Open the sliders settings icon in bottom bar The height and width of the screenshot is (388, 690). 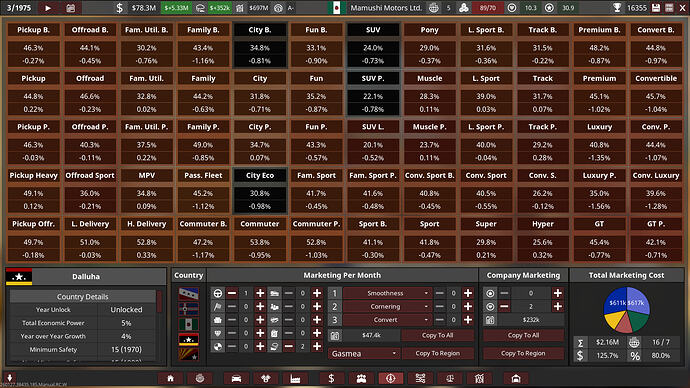coord(420,378)
